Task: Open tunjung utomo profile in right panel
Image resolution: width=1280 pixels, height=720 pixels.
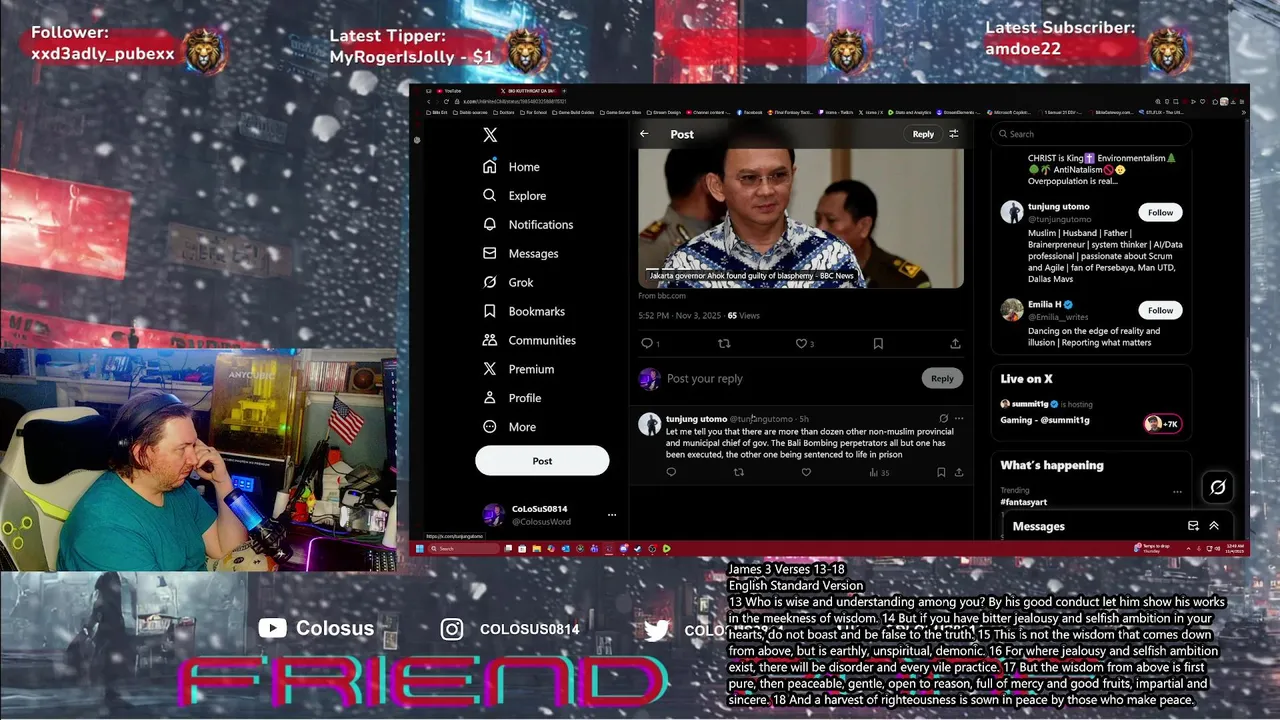Action: coord(1059,207)
